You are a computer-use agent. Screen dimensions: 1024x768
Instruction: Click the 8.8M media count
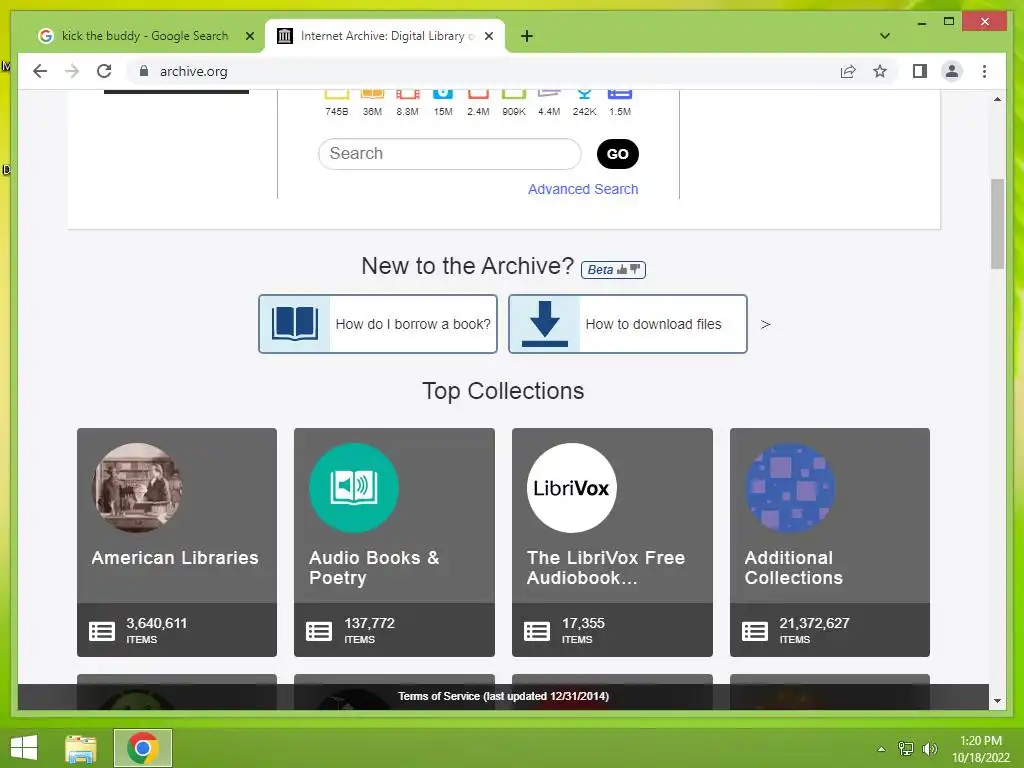point(408,112)
